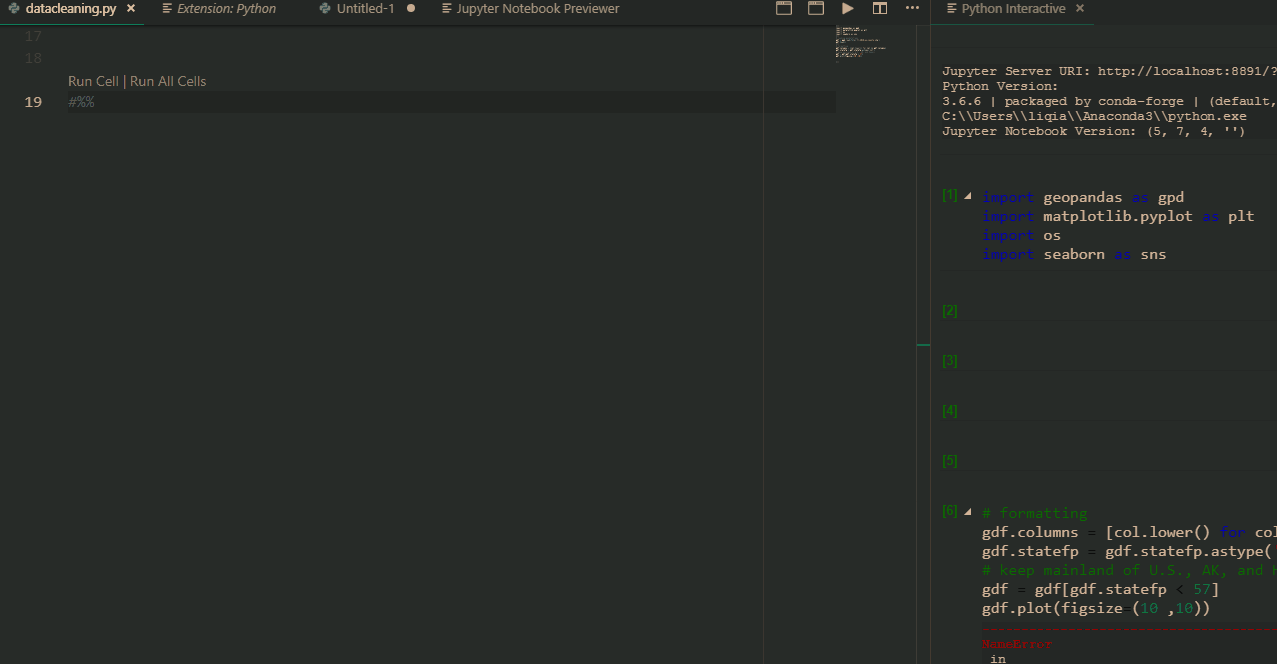Click the [6] cell execution label

[950, 510]
